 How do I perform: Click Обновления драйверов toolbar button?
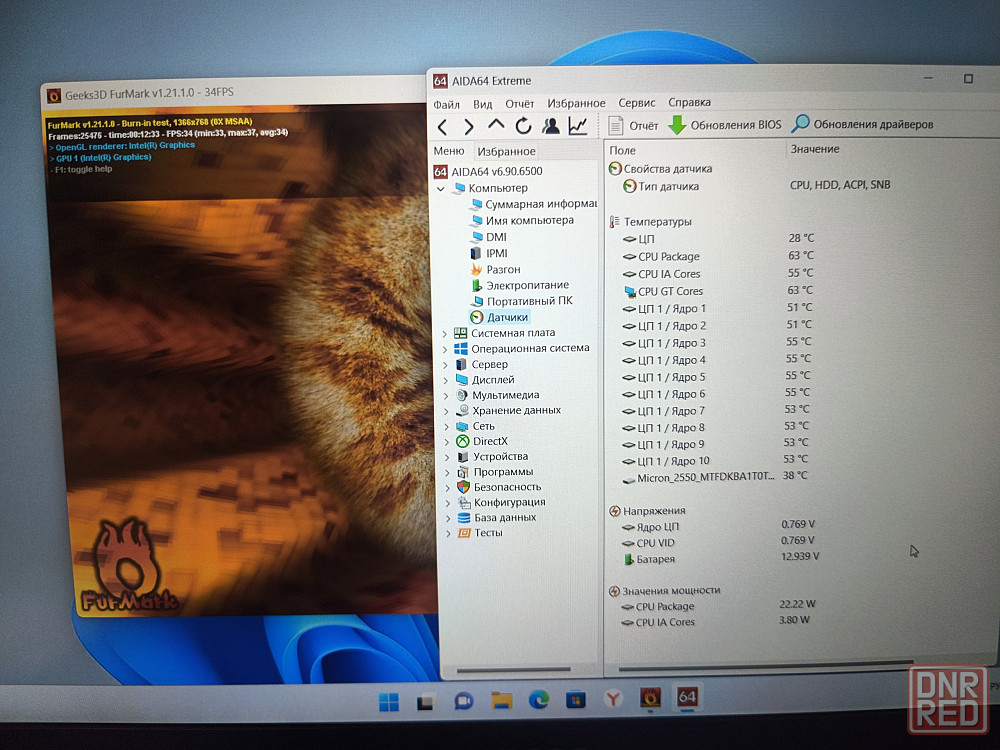pyautogui.click(x=862, y=124)
